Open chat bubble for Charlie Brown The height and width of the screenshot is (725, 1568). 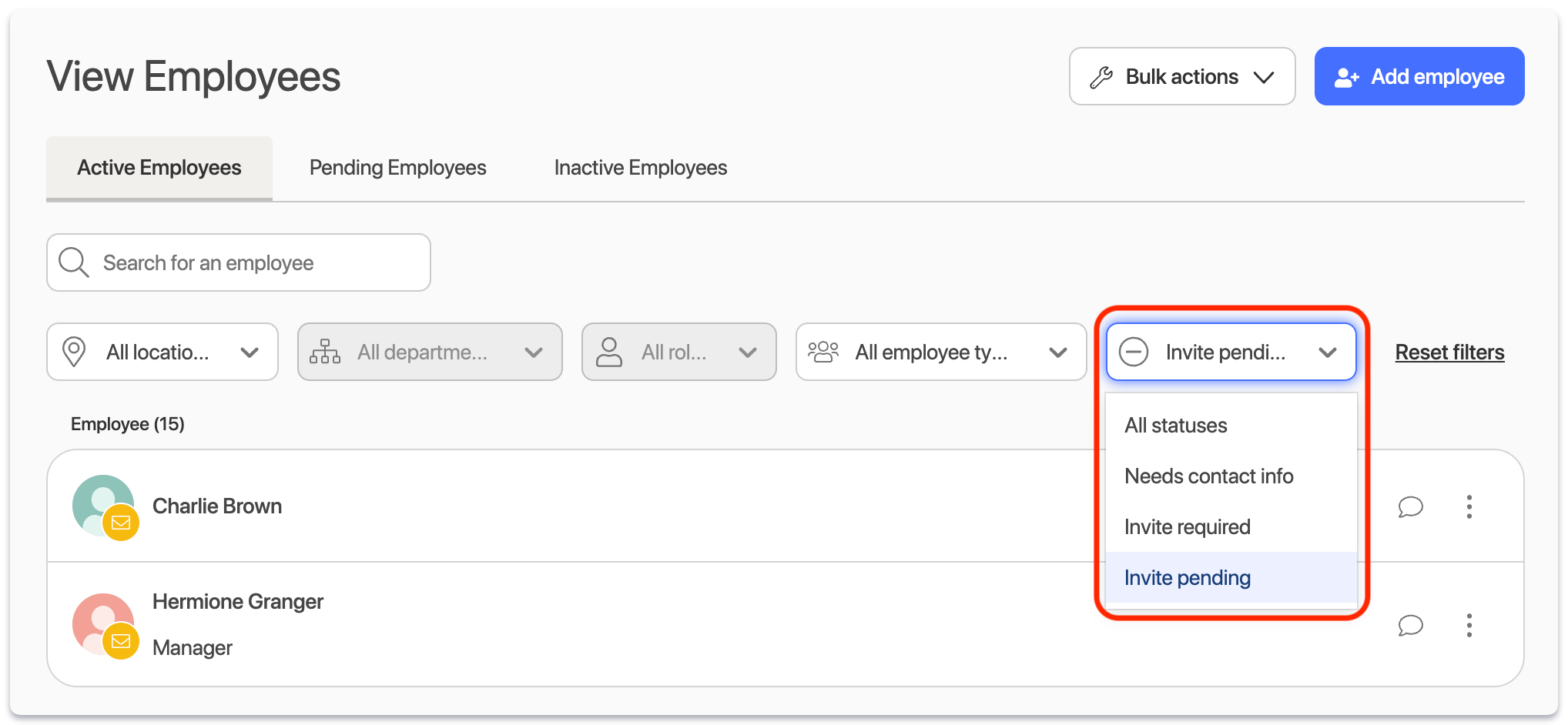[1409, 506]
